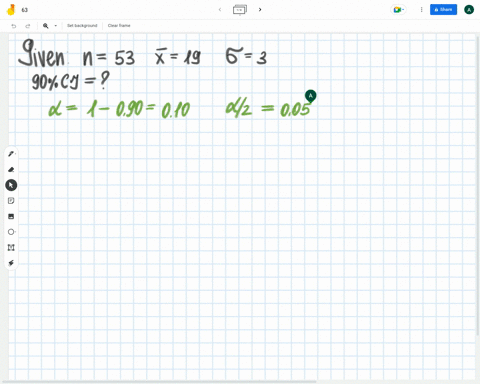Select the handwritten text 'Given'
The height and width of the screenshot is (384, 480).
pos(42,54)
